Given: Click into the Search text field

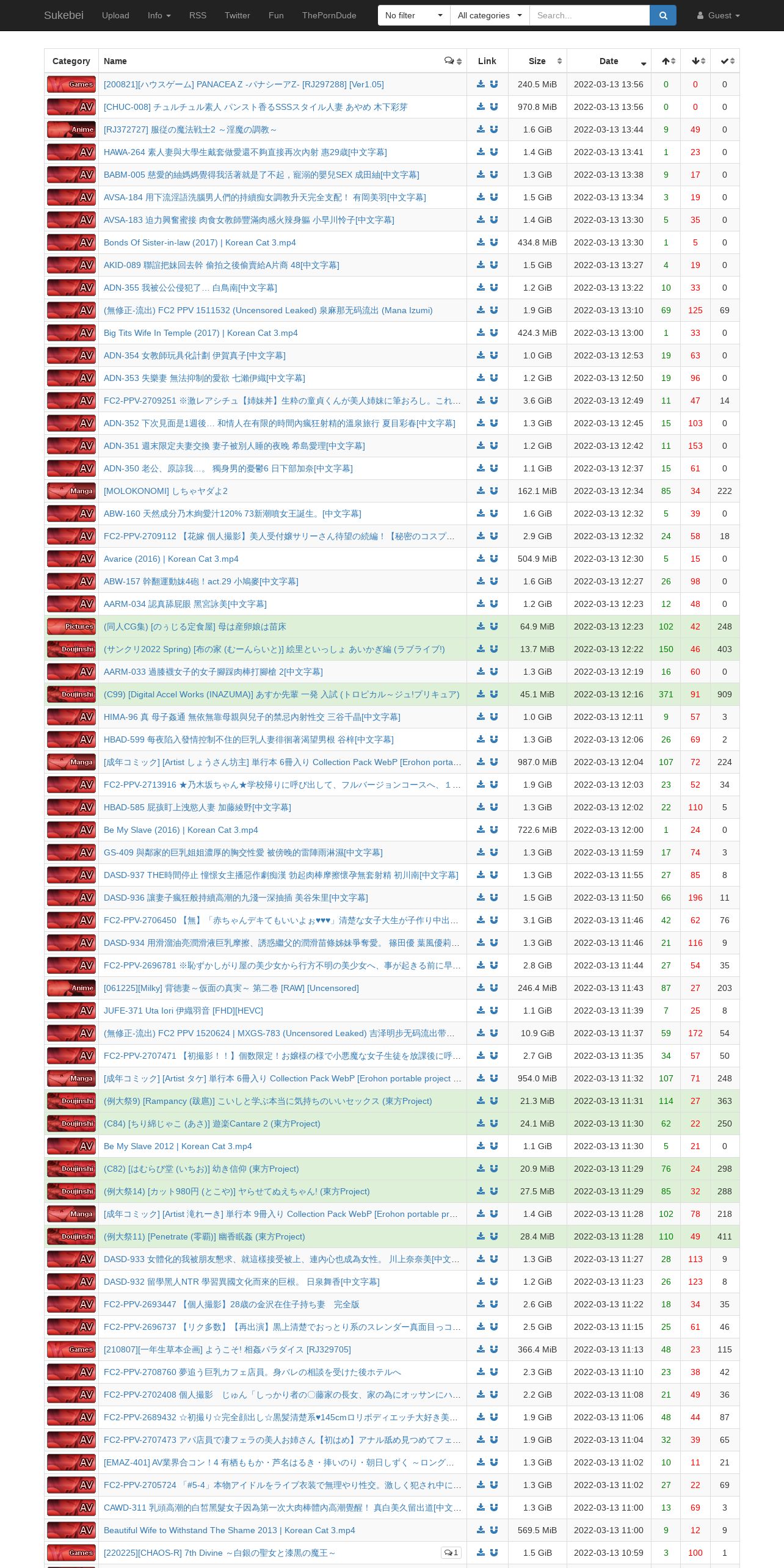Looking at the screenshot, I should pos(589,15).
